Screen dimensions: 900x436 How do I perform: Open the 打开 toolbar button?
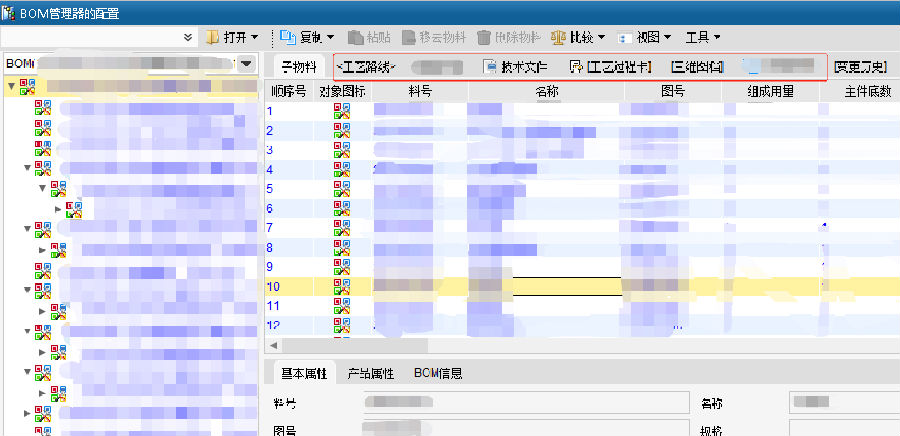coord(231,38)
